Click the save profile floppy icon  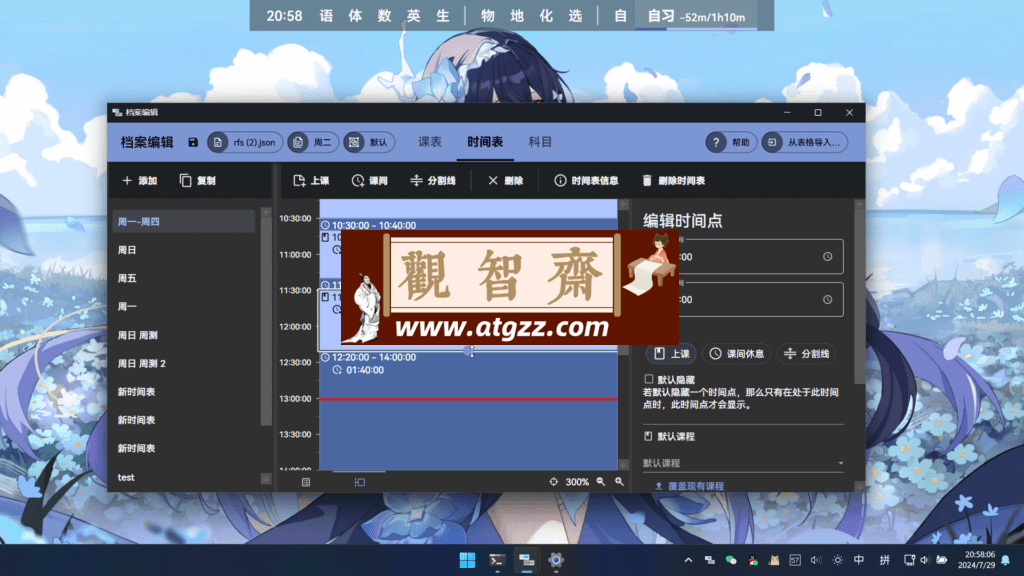tap(193, 142)
